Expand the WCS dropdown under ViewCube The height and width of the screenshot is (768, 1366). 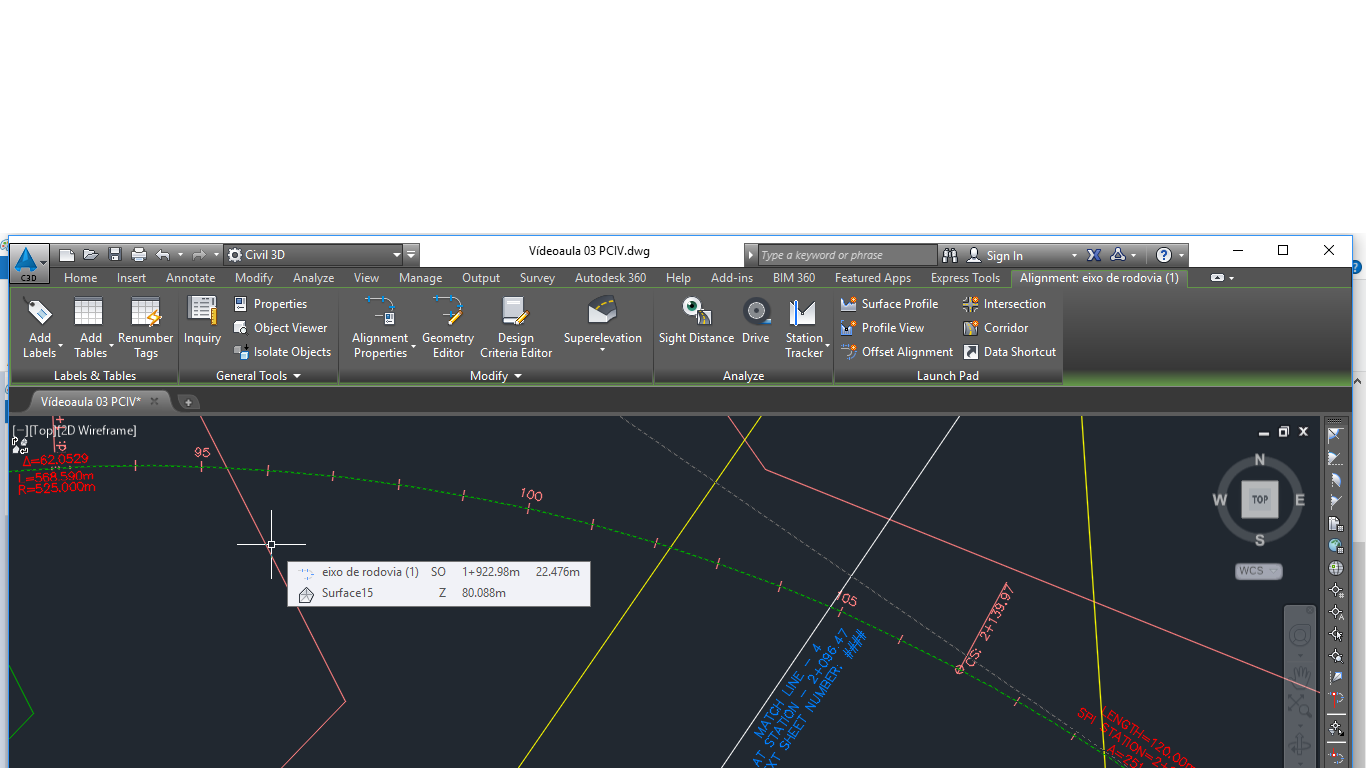coord(1273,570)
